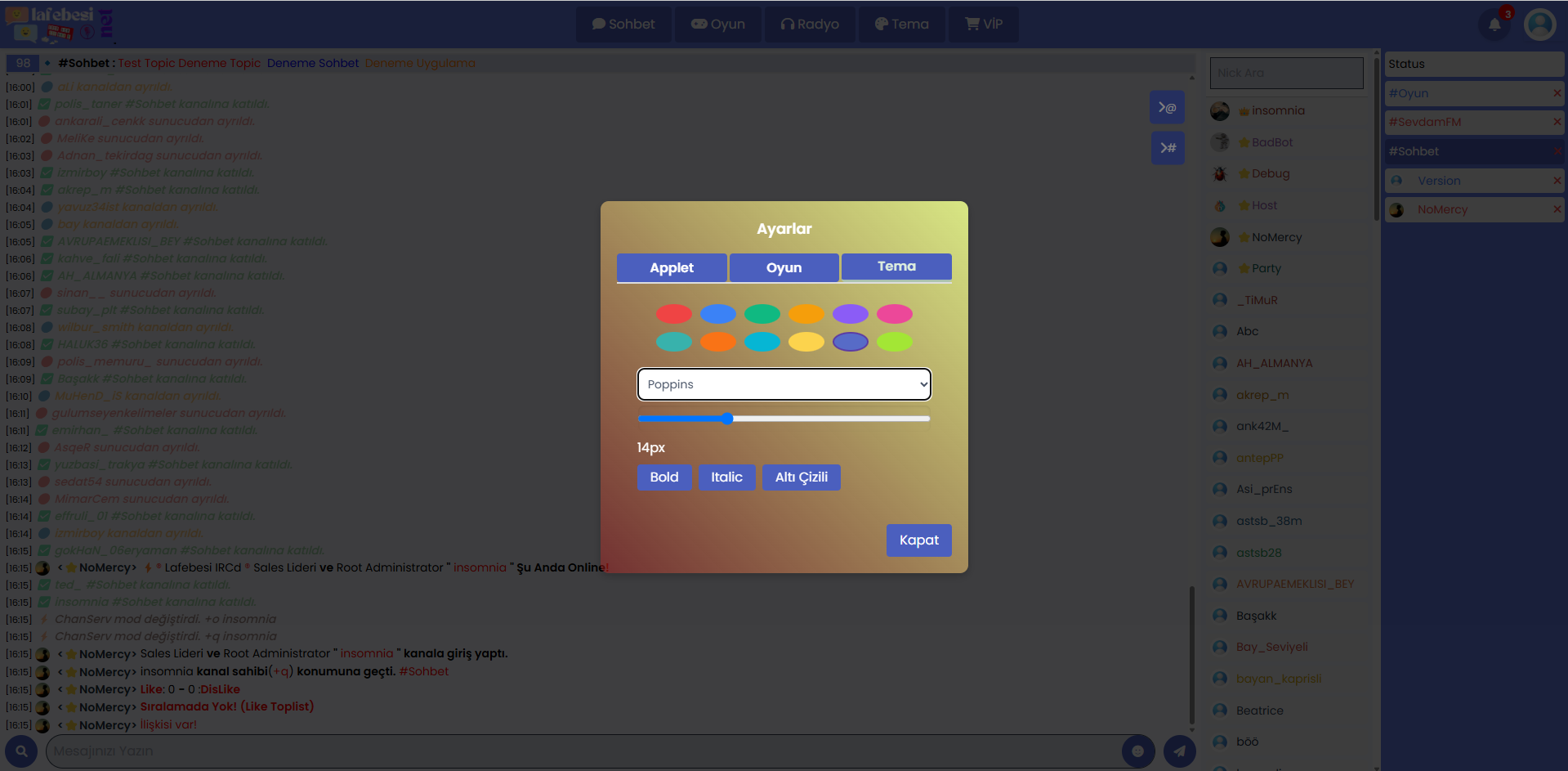The image size is (1568, 771).
Task: Click the notification bell icon
Action: coord(1494,25)
